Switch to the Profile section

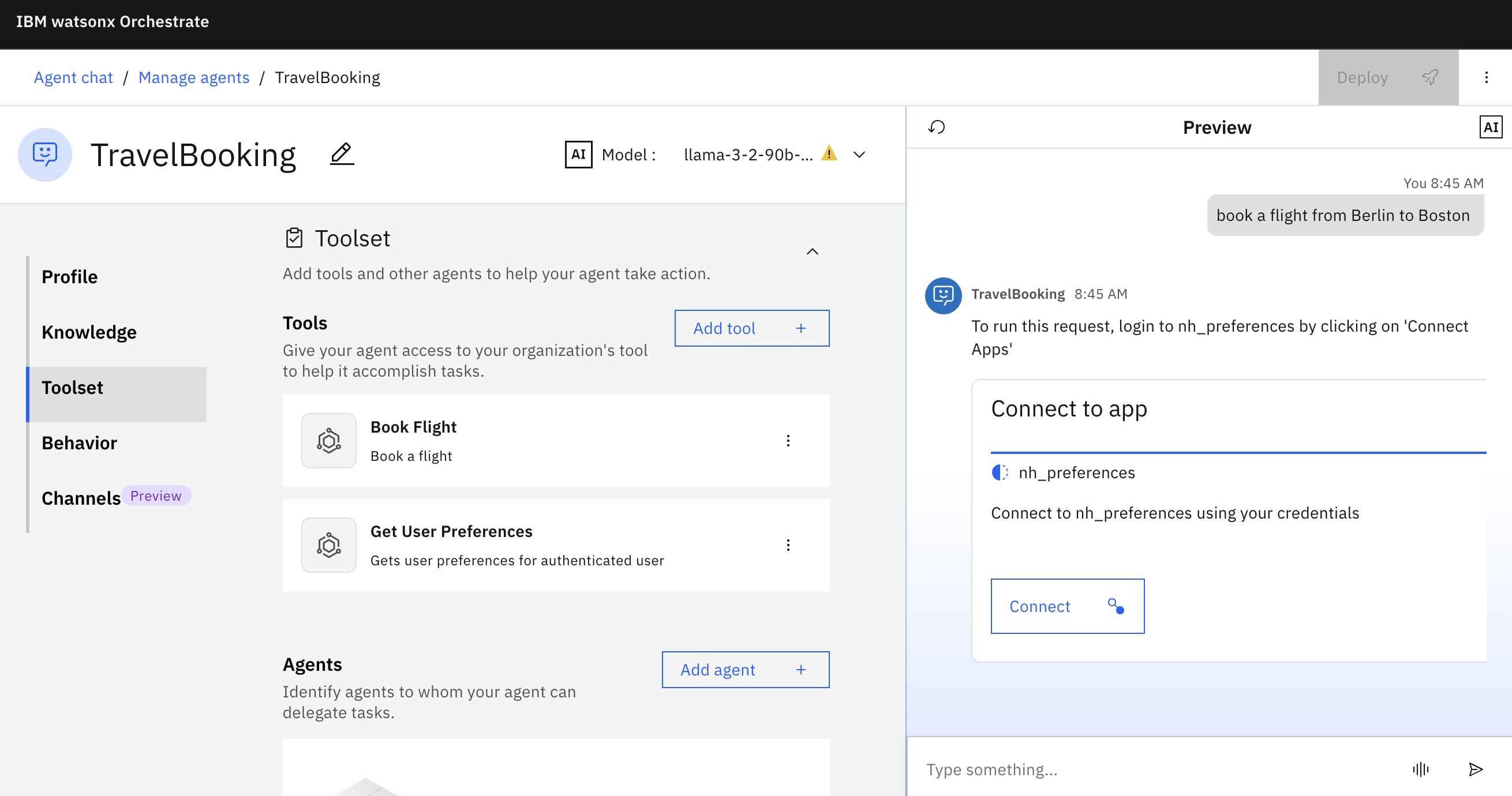click(70, 277)
